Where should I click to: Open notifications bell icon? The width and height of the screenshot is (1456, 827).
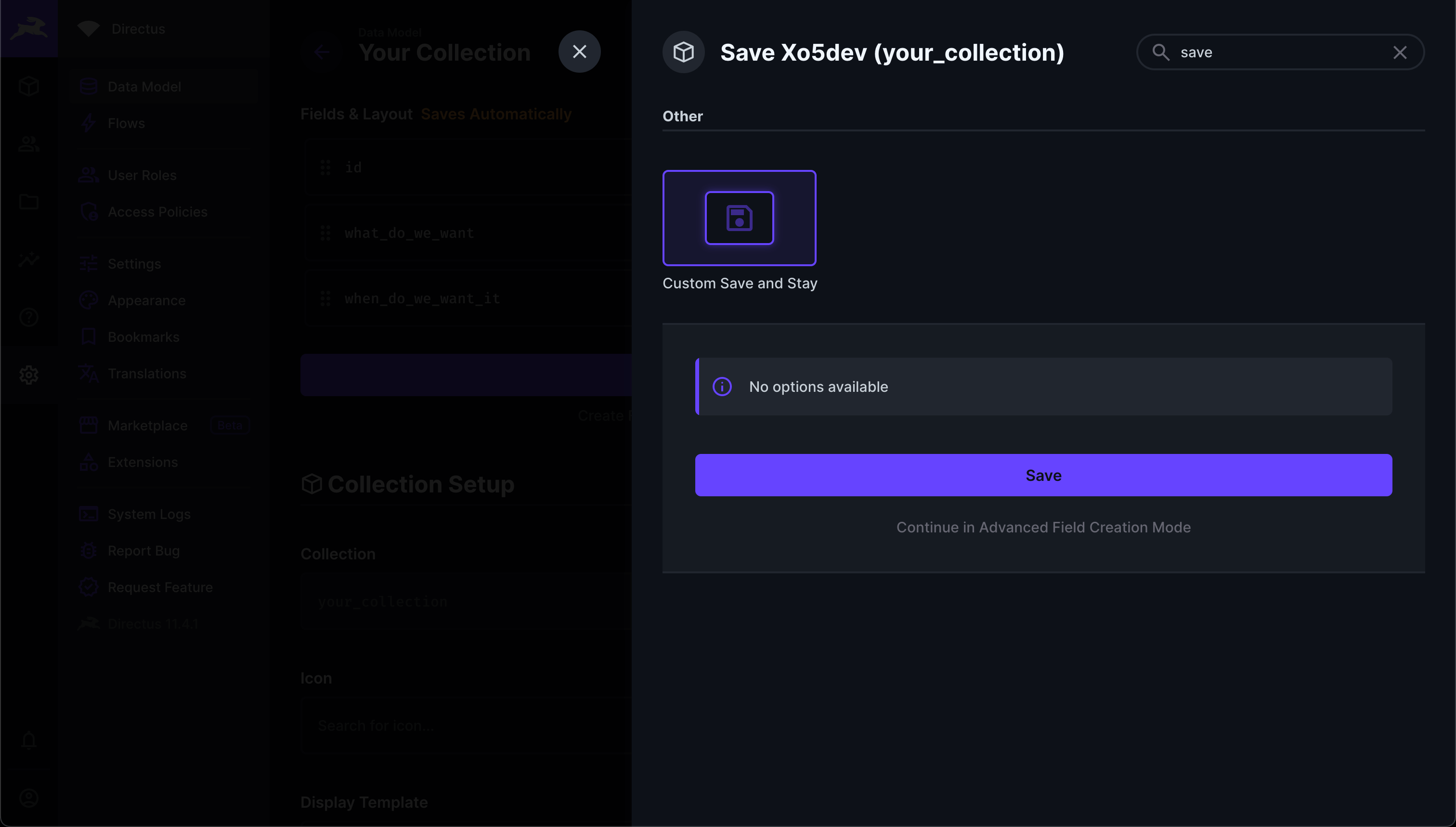(x=28, y=740)
